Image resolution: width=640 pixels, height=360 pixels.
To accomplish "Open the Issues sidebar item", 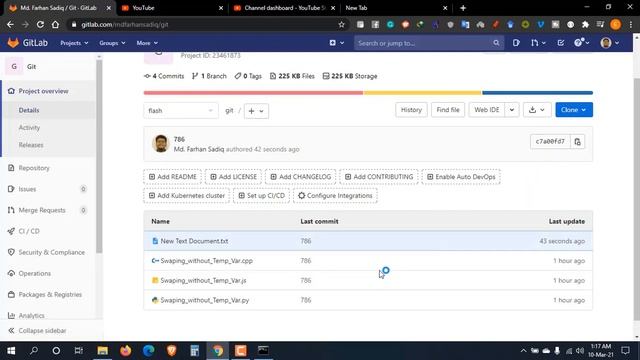I will coord(27,189).
